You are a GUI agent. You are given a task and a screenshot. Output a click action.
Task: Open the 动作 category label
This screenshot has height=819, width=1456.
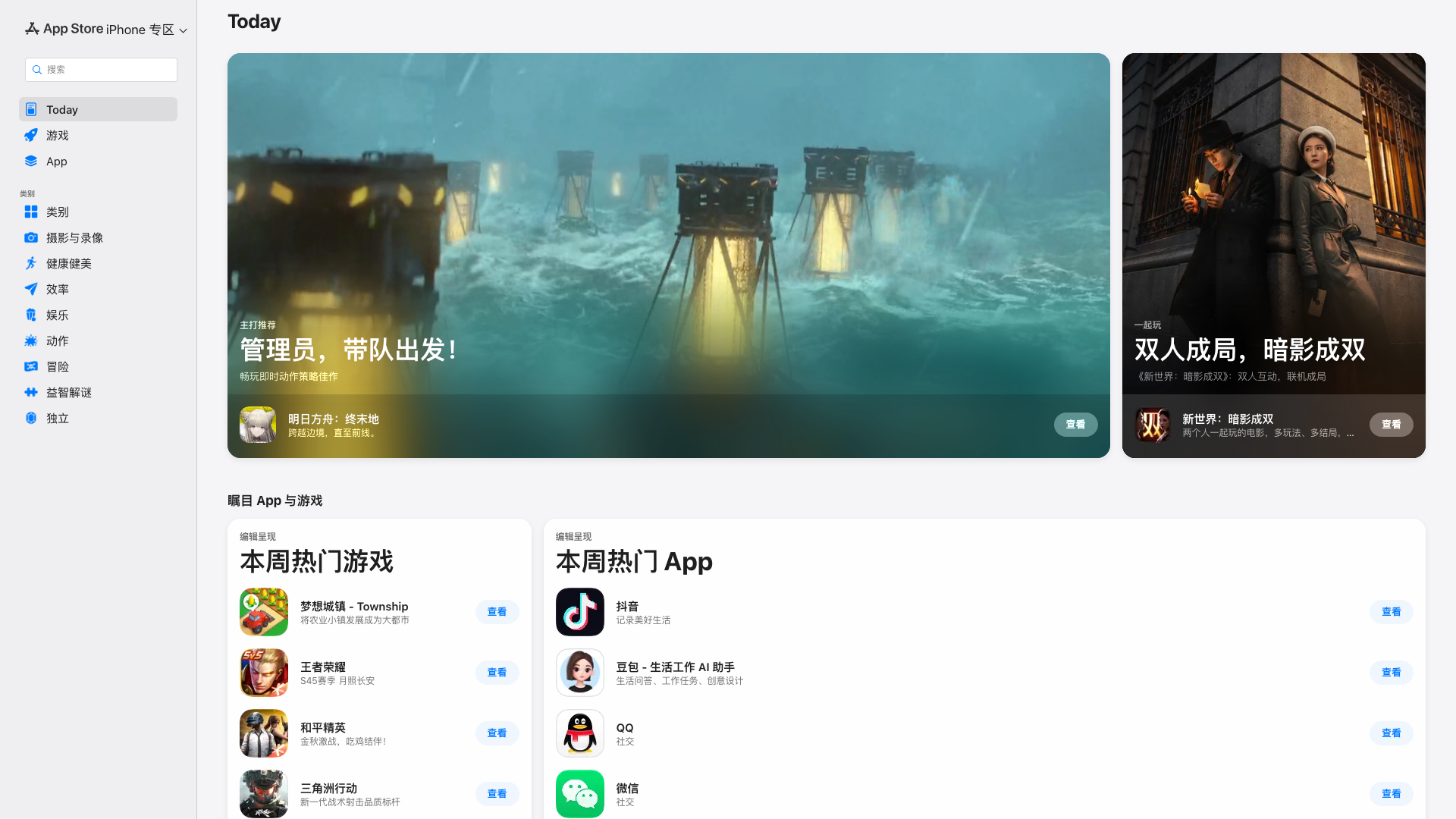coord(58,341)
